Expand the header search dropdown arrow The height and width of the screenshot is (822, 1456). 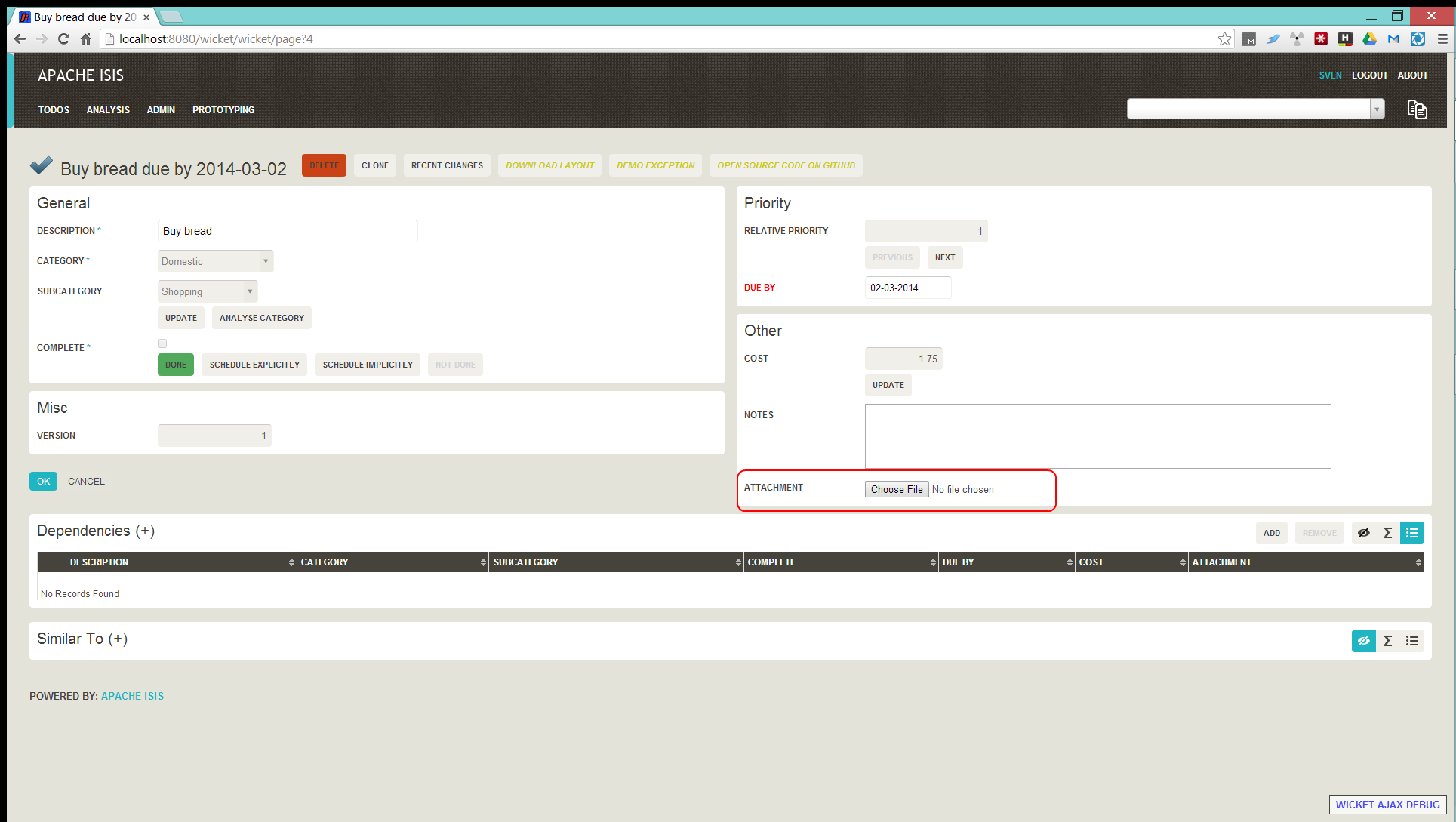click(1377, 109)
